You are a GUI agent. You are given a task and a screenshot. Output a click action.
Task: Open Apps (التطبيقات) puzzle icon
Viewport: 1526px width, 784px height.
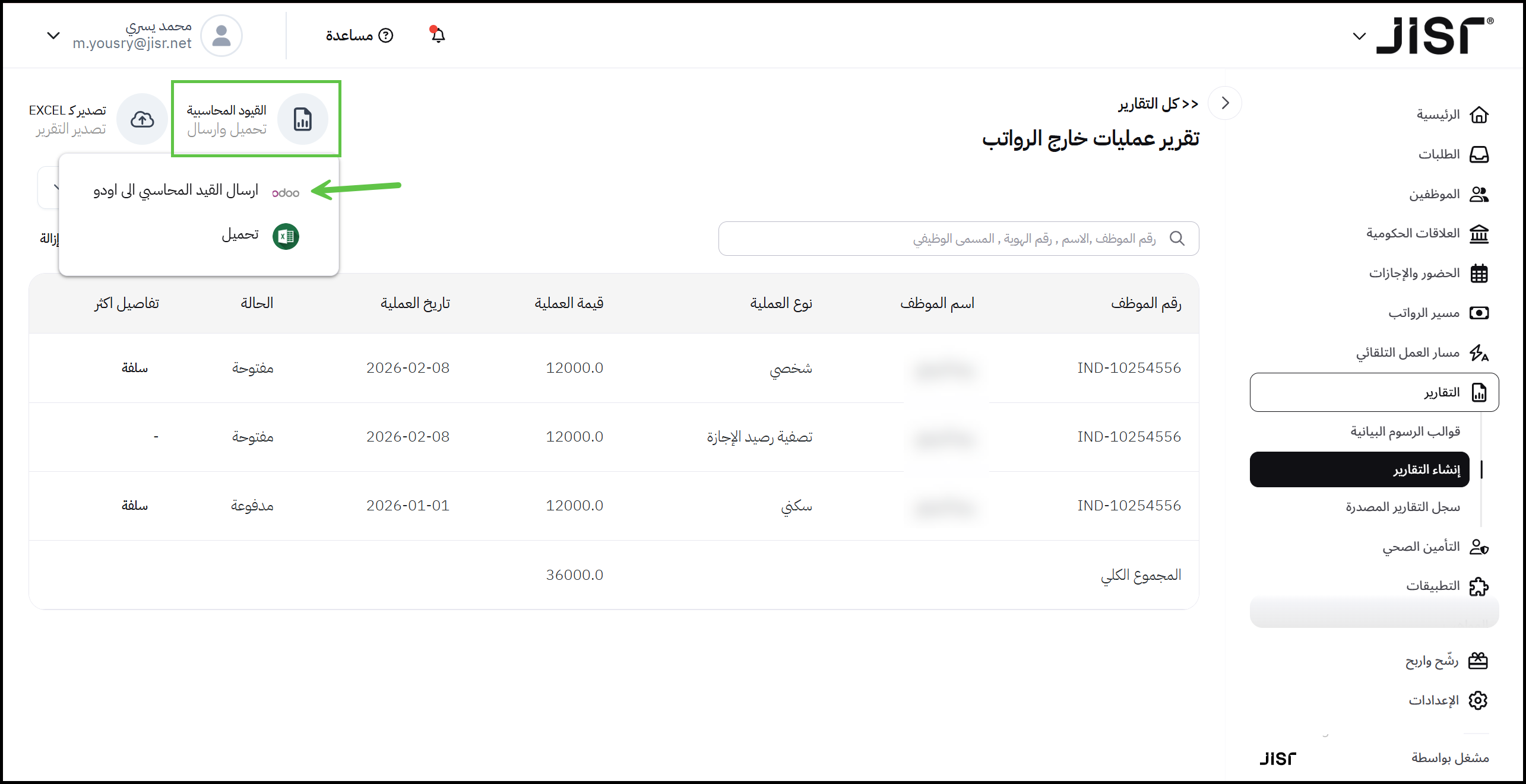point(1478,586)
